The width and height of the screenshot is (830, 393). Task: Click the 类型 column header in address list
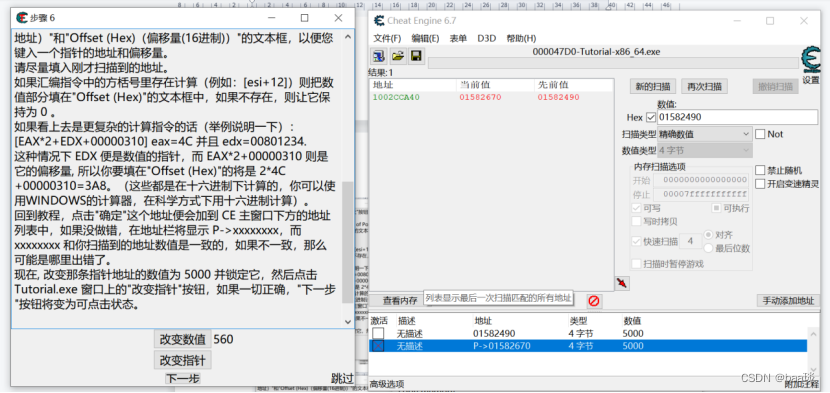(x=578, y=321)
